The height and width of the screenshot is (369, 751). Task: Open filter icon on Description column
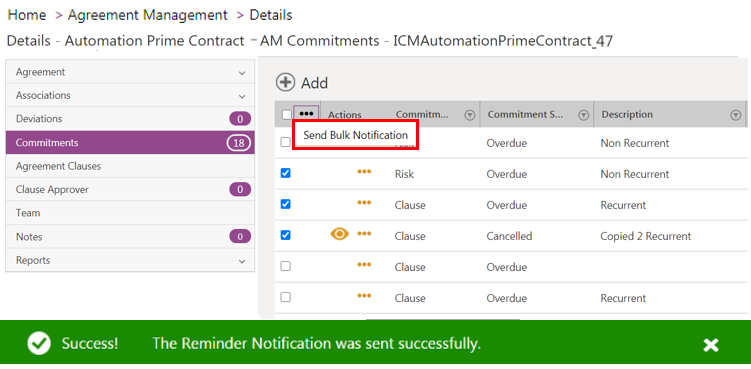[x=736, y=115]
